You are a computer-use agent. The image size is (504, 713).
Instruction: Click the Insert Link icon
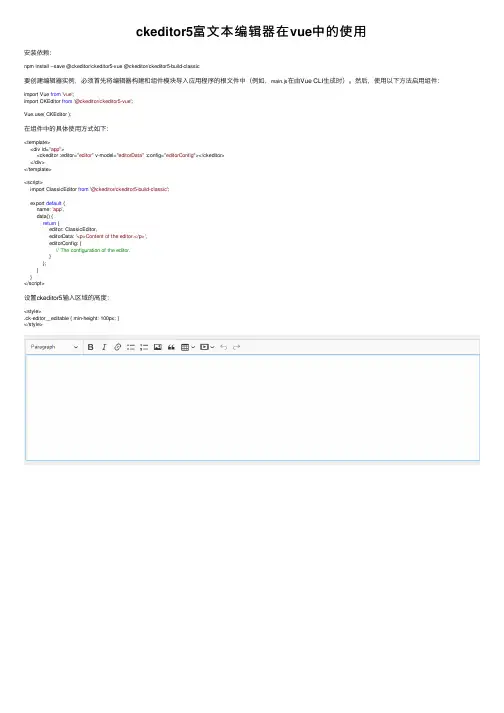pyautogui.click(x=117, y=347)
